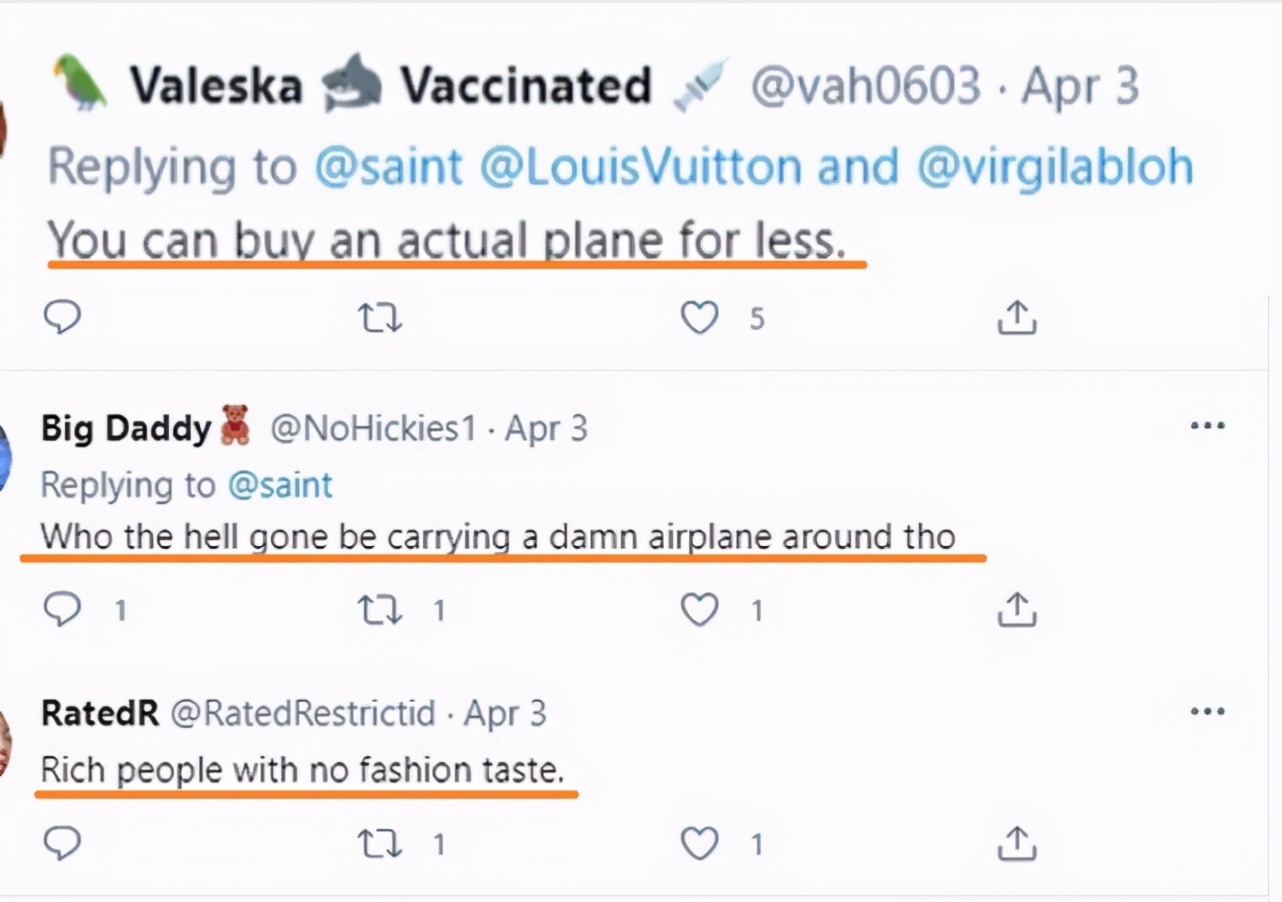This screenshot has width=1282, height=902.
Task: Open the @RatedRestrictid profile handle
Action: pos(303,714)
